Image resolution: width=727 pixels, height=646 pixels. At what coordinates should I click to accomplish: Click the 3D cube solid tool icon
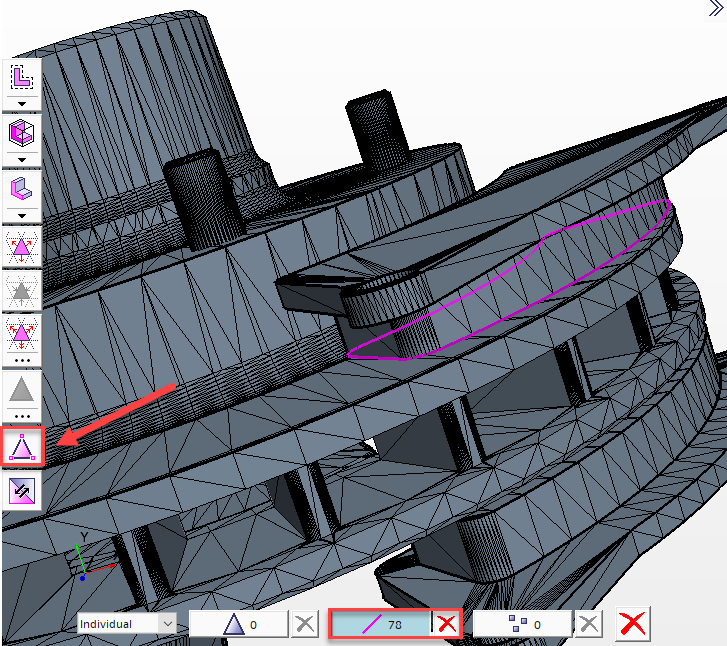pyautogui.click(x=22, y=134)
